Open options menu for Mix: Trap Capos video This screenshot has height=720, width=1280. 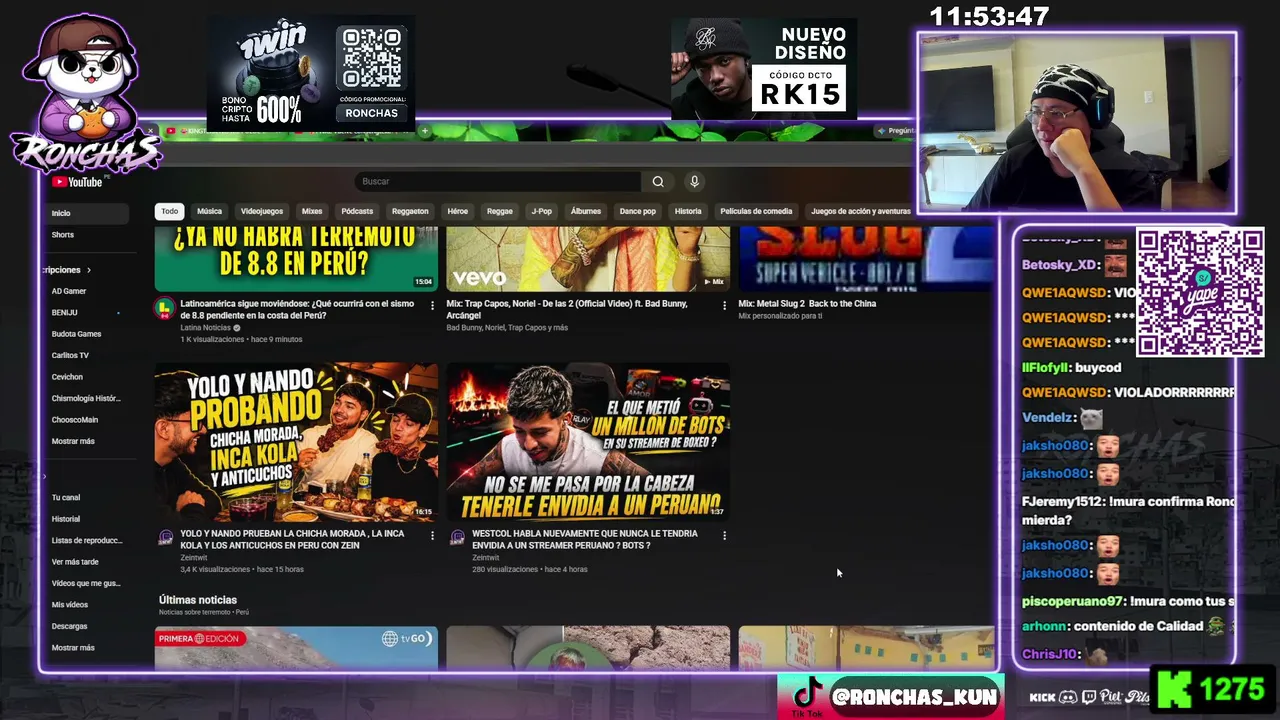(x=724, y=305)
